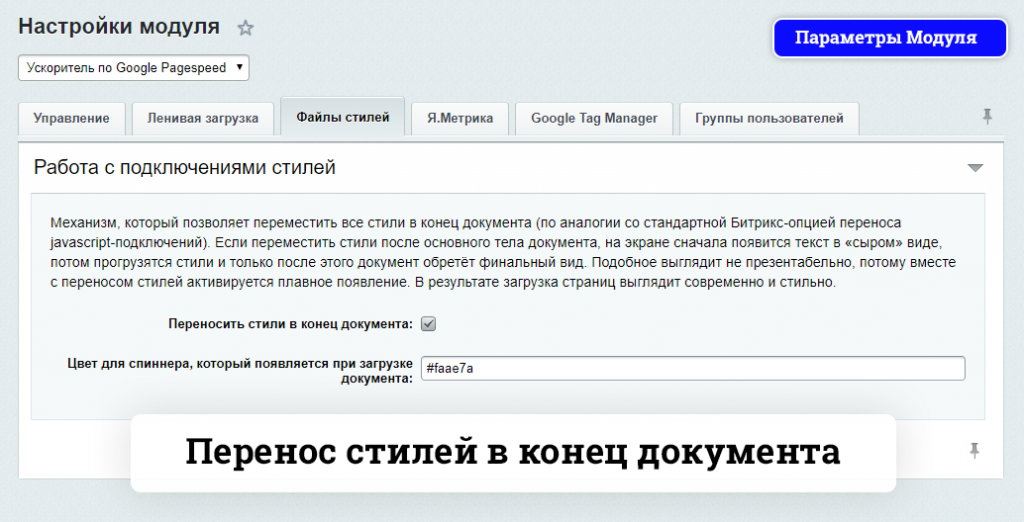Image resolution: width=1024 pixels, height=522 pixels.
Task: Click the Перенос стилей в конец документа banner
Action: coord(512,453)
